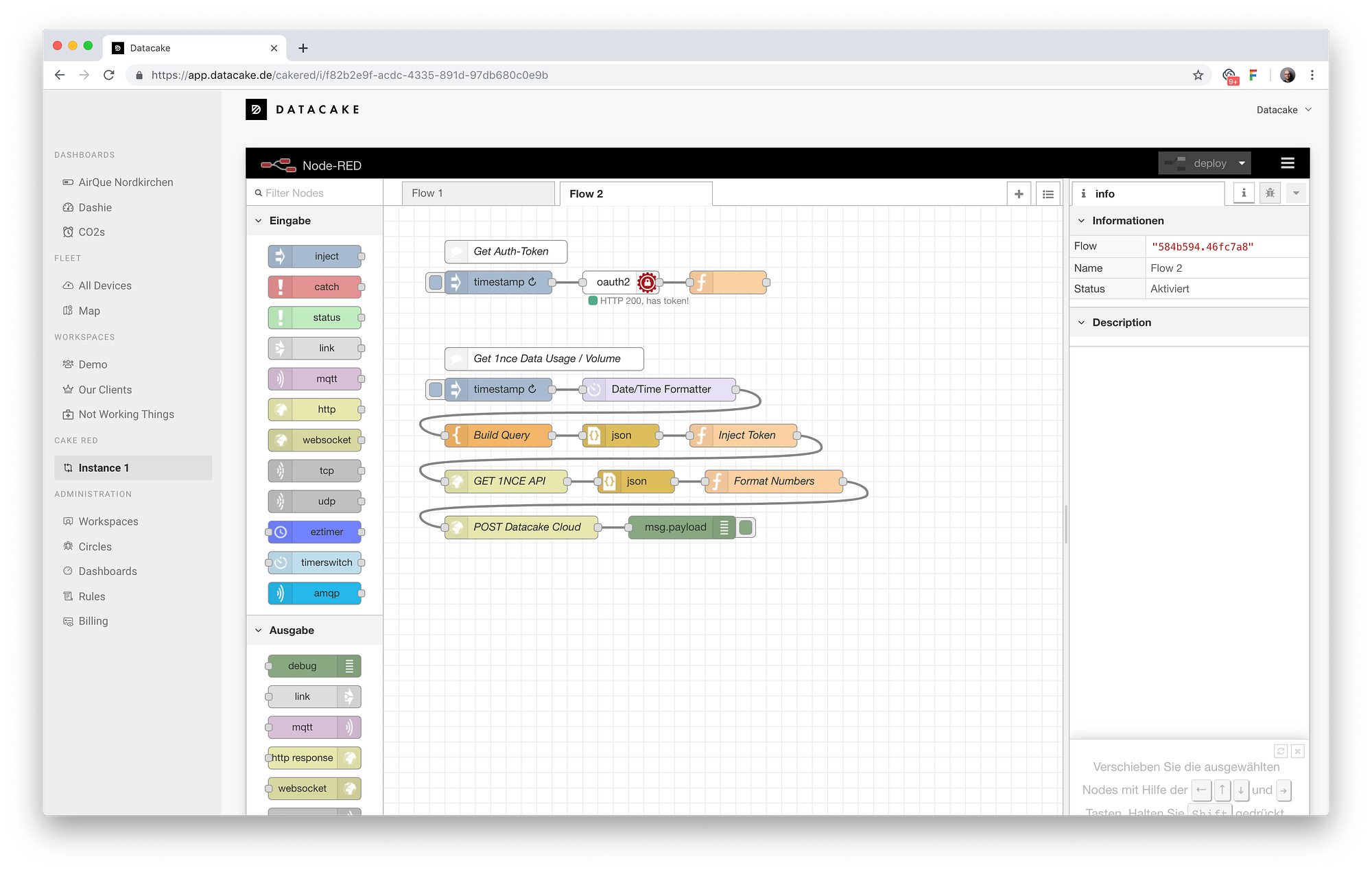Open the deploy options dropdown arrow
This screenshot has height=872, width=1372.
pos(1242,163)
